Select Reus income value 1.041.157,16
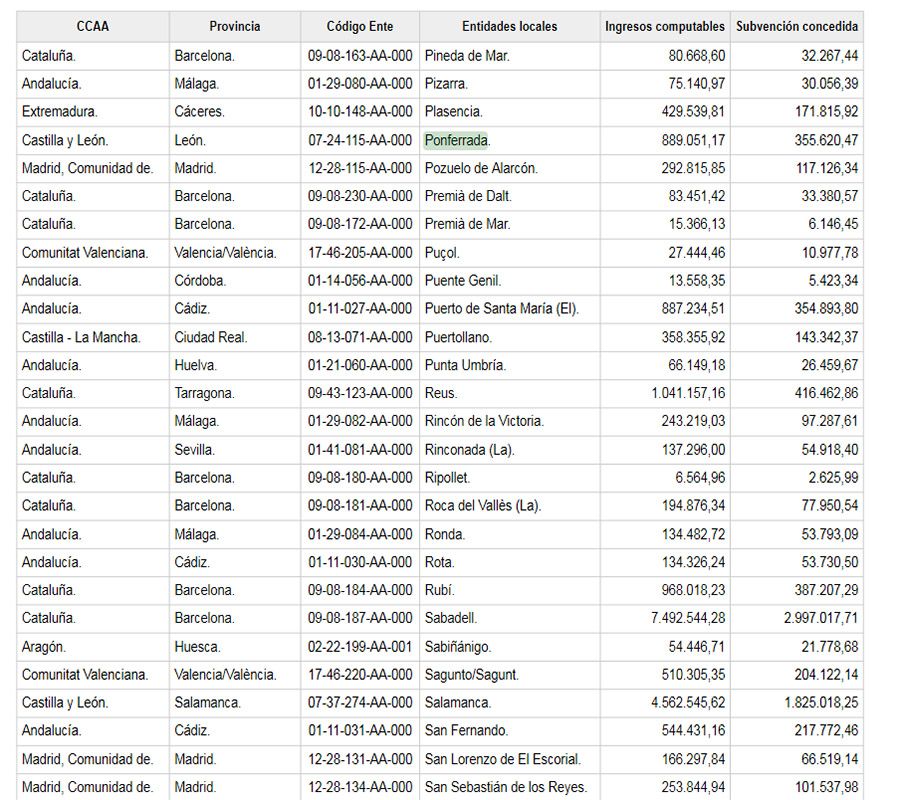Screen dimensions: 900x800 pyautogui.click(x=688, y=393)
